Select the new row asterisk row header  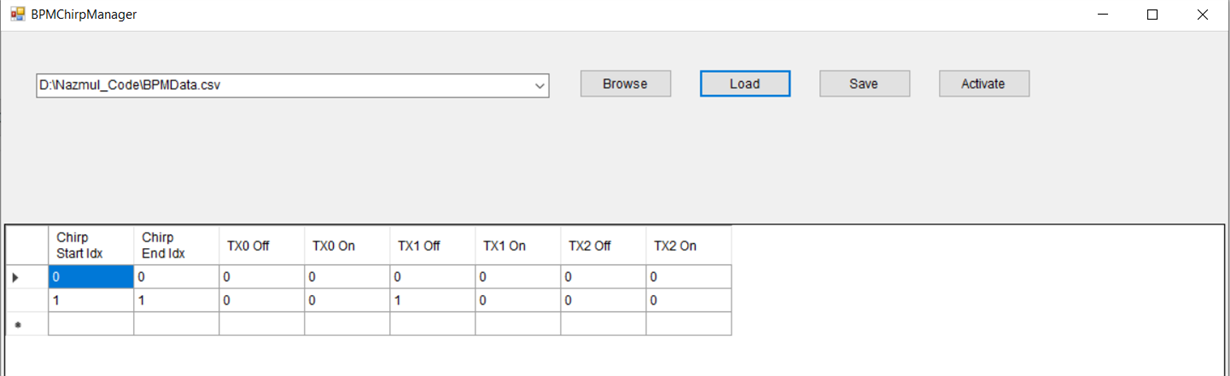(27, 324)
